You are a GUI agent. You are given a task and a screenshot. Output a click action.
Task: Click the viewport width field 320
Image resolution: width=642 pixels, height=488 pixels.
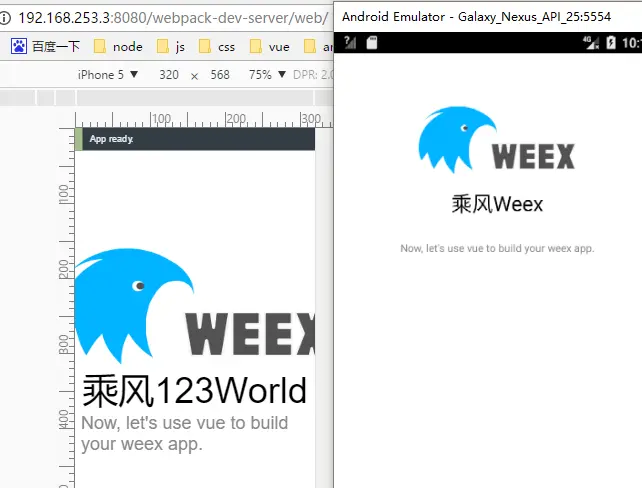point(169,75)
